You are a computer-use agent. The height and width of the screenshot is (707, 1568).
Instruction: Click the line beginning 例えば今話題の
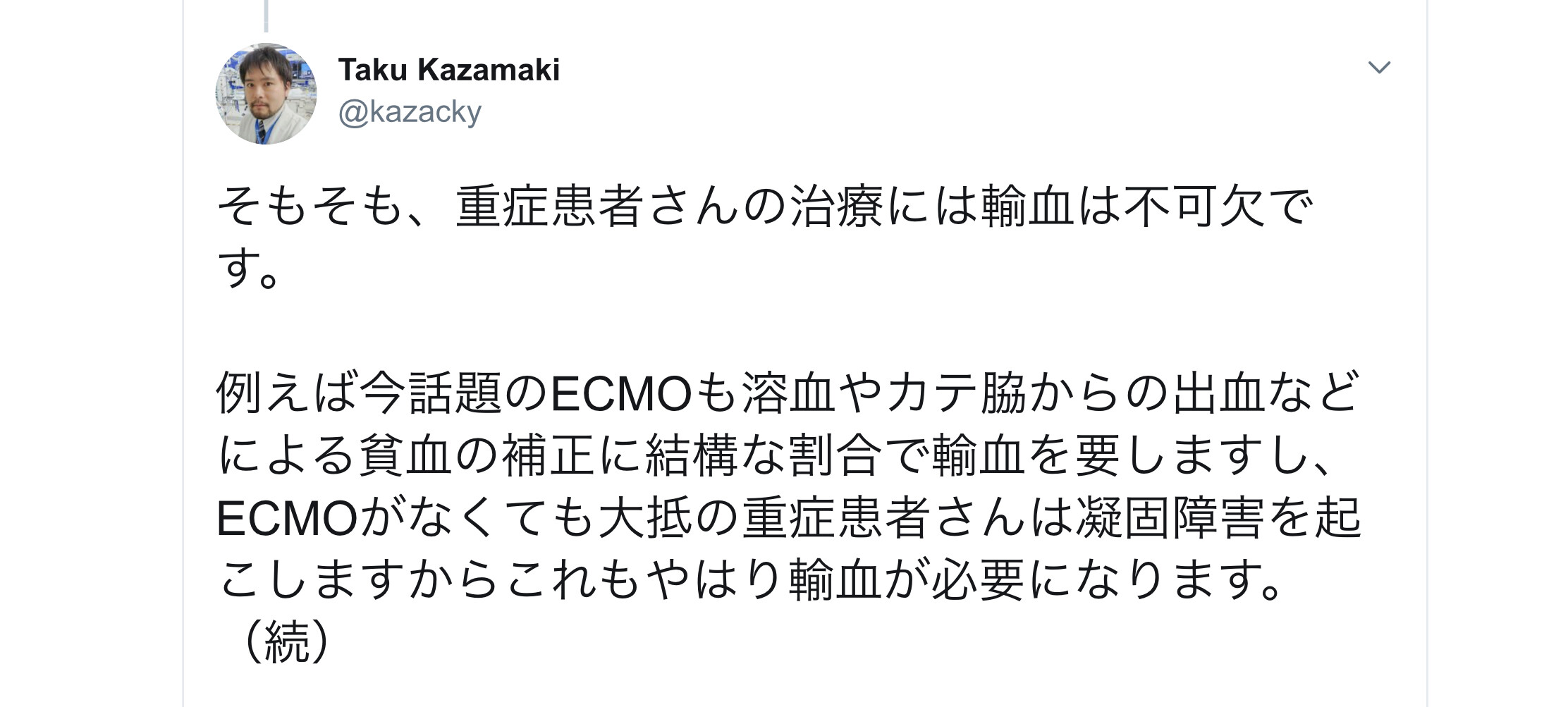coord(787,393)
